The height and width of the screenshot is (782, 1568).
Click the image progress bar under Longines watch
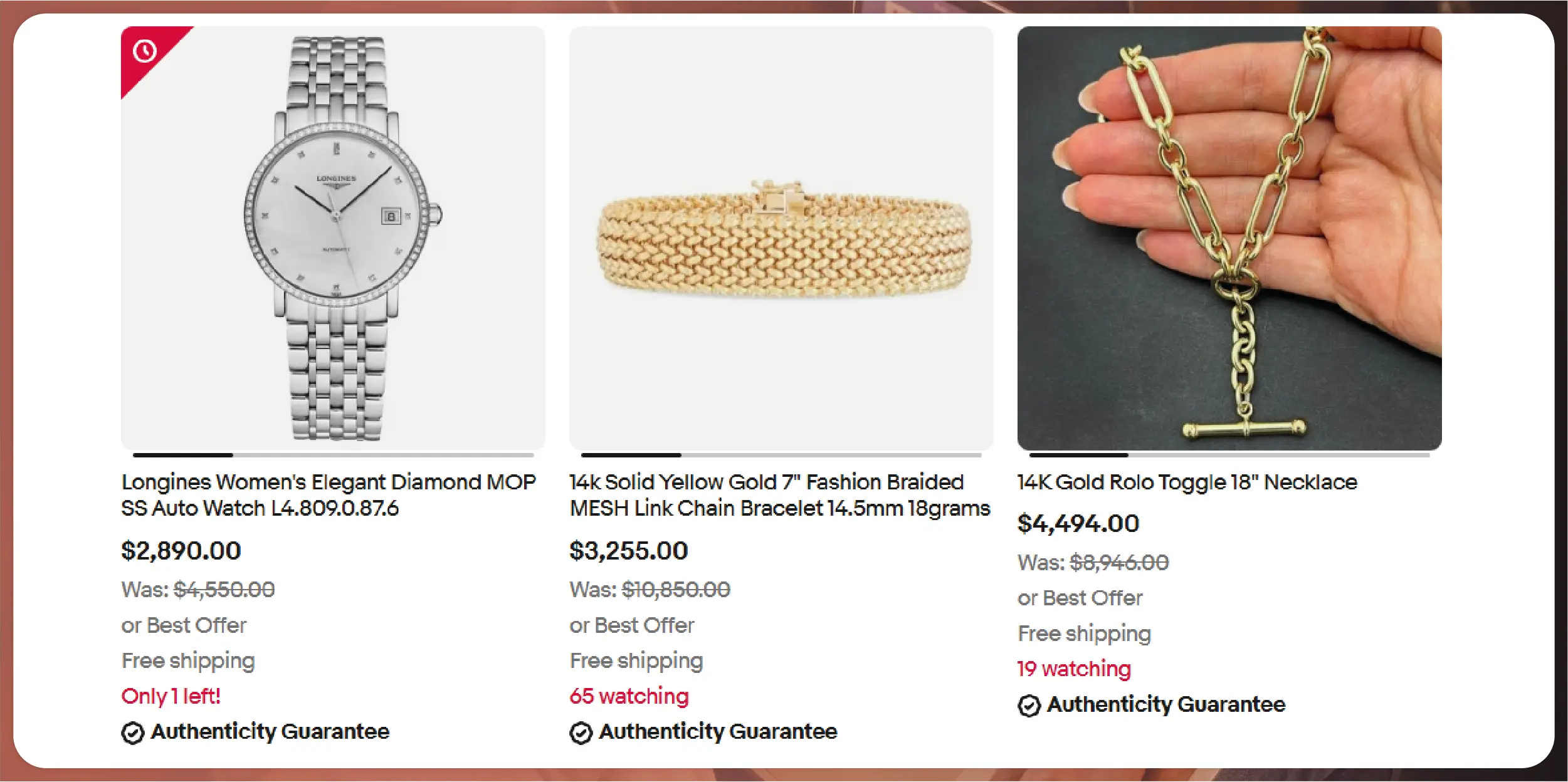[x=333, y=455]
